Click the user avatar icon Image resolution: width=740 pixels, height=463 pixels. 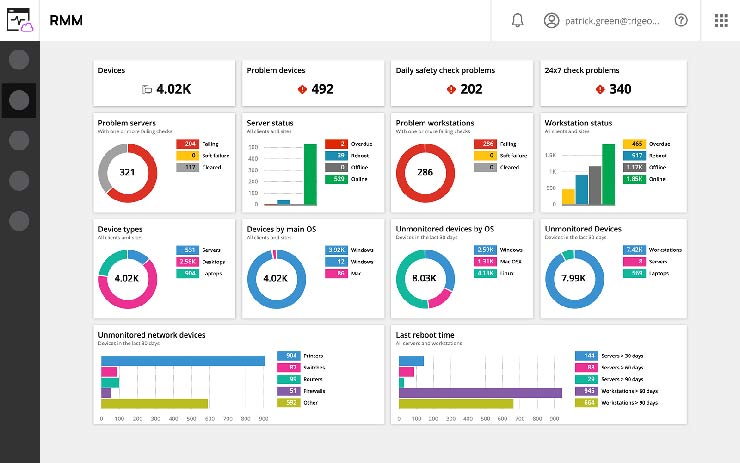click(x=551, y=20)
